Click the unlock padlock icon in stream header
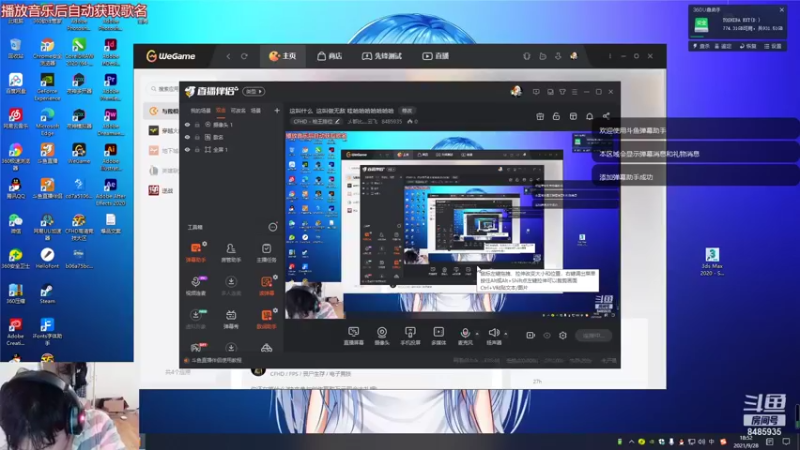Image resolution: width=800 pixels, height=450 pixels. (x=556, y=116)
